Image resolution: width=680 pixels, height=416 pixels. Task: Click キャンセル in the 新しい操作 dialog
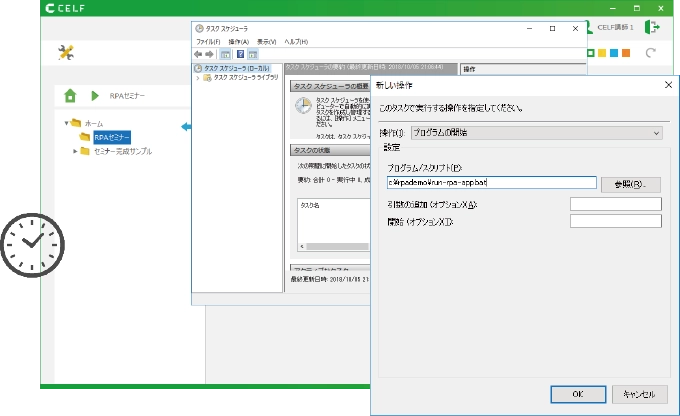tap(639, 394)
